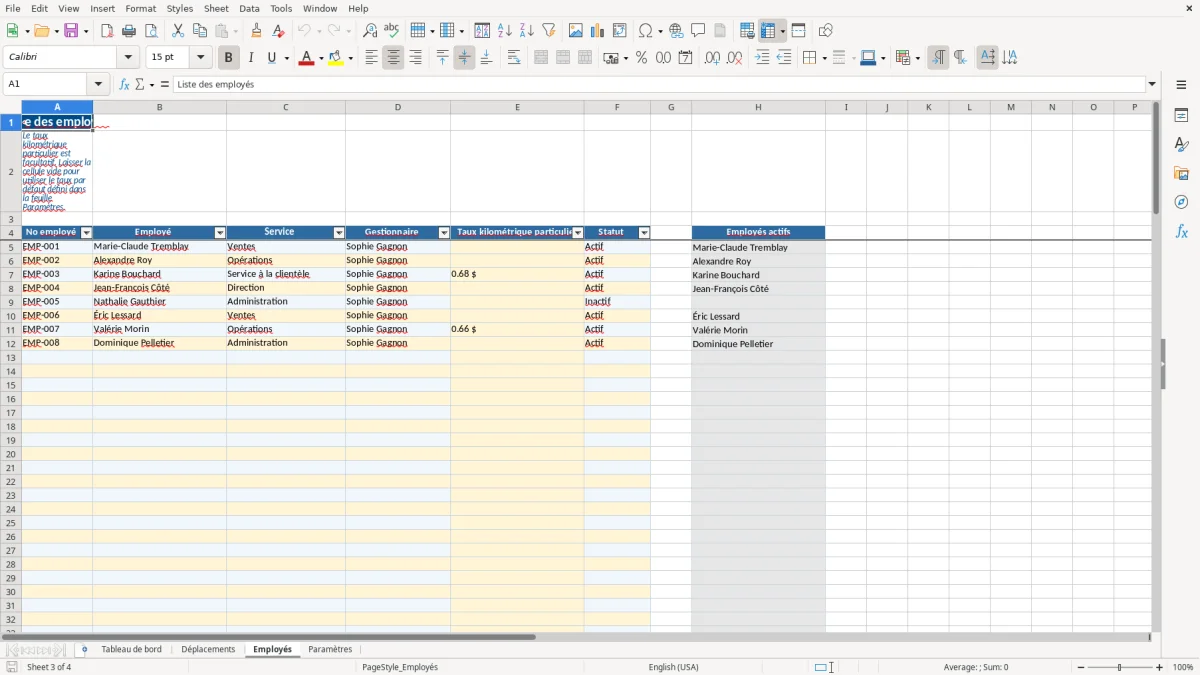Toggle Freeze Rows and Columns
1200x675 pixels.
[x=768, y=31]
